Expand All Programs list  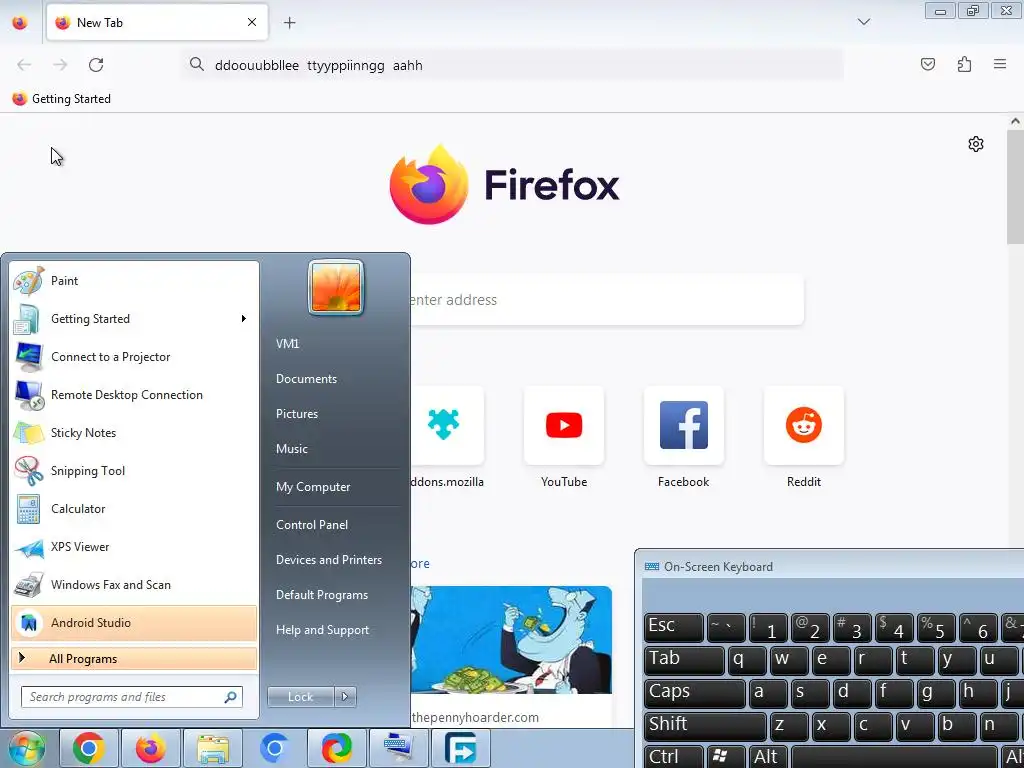coord(134,658)
